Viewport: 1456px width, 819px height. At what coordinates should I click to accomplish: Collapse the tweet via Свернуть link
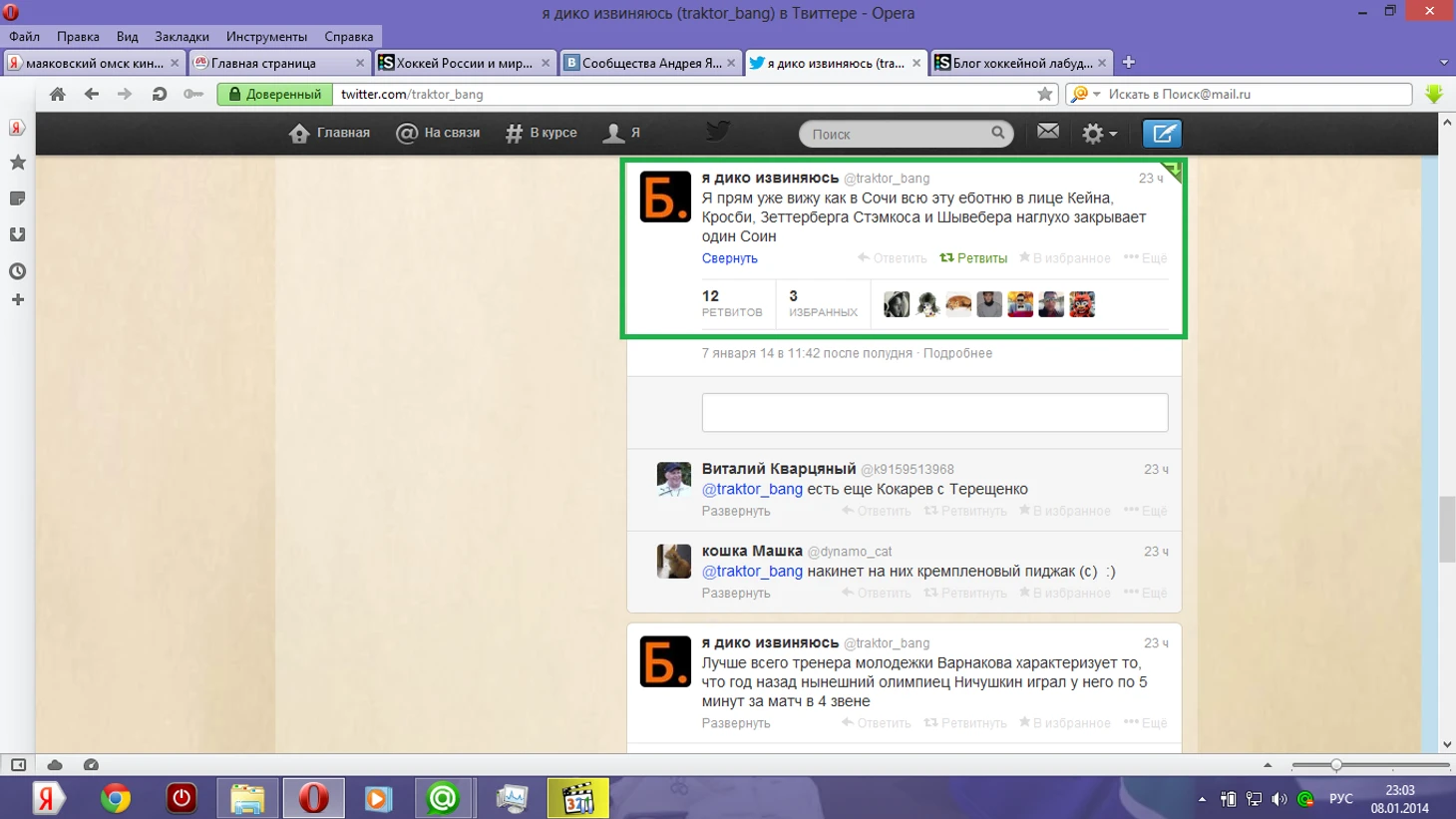click(729, 258)
